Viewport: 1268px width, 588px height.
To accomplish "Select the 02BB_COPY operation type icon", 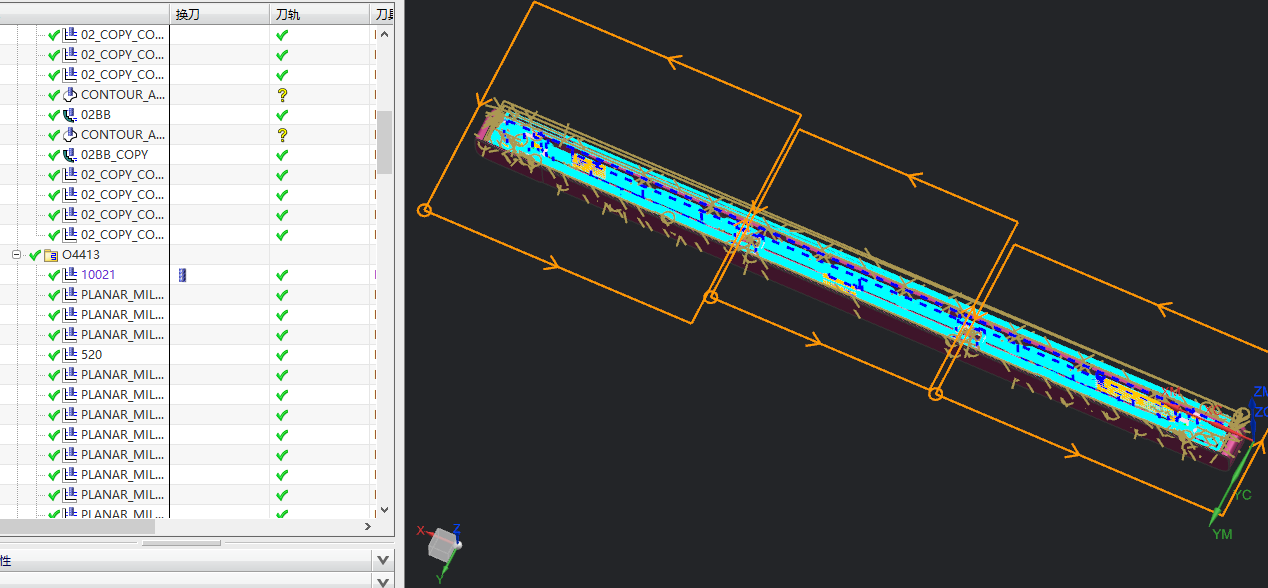I will coord(69,155).
